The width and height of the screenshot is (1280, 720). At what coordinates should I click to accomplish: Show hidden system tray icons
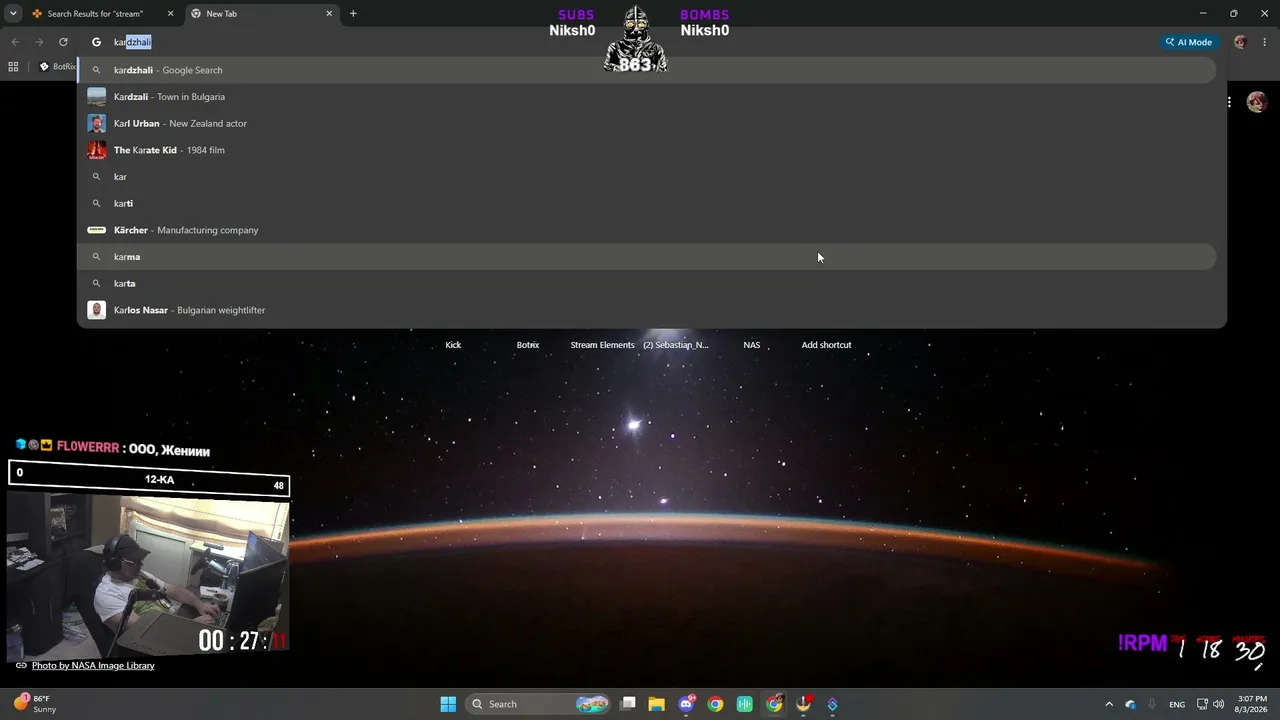coord(1108,704)
